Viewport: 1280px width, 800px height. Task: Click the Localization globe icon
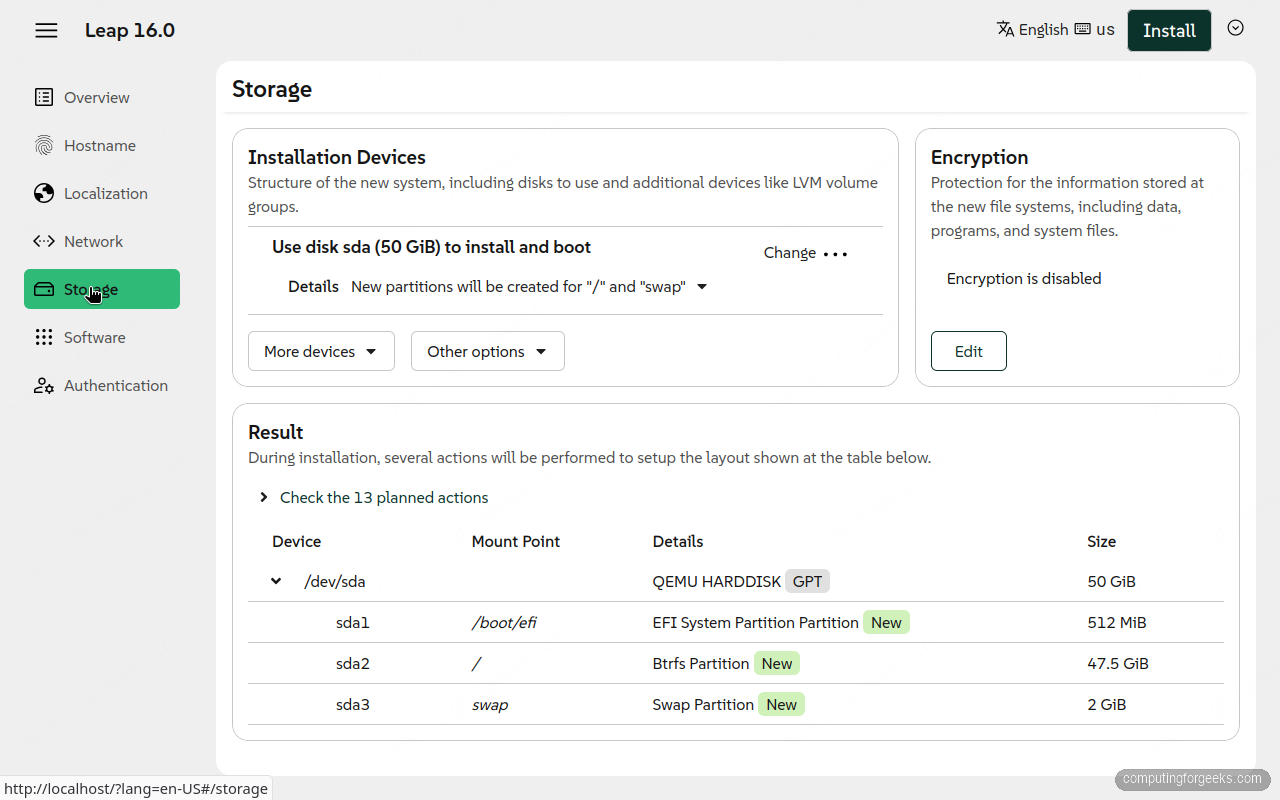[x=44, y=193]
